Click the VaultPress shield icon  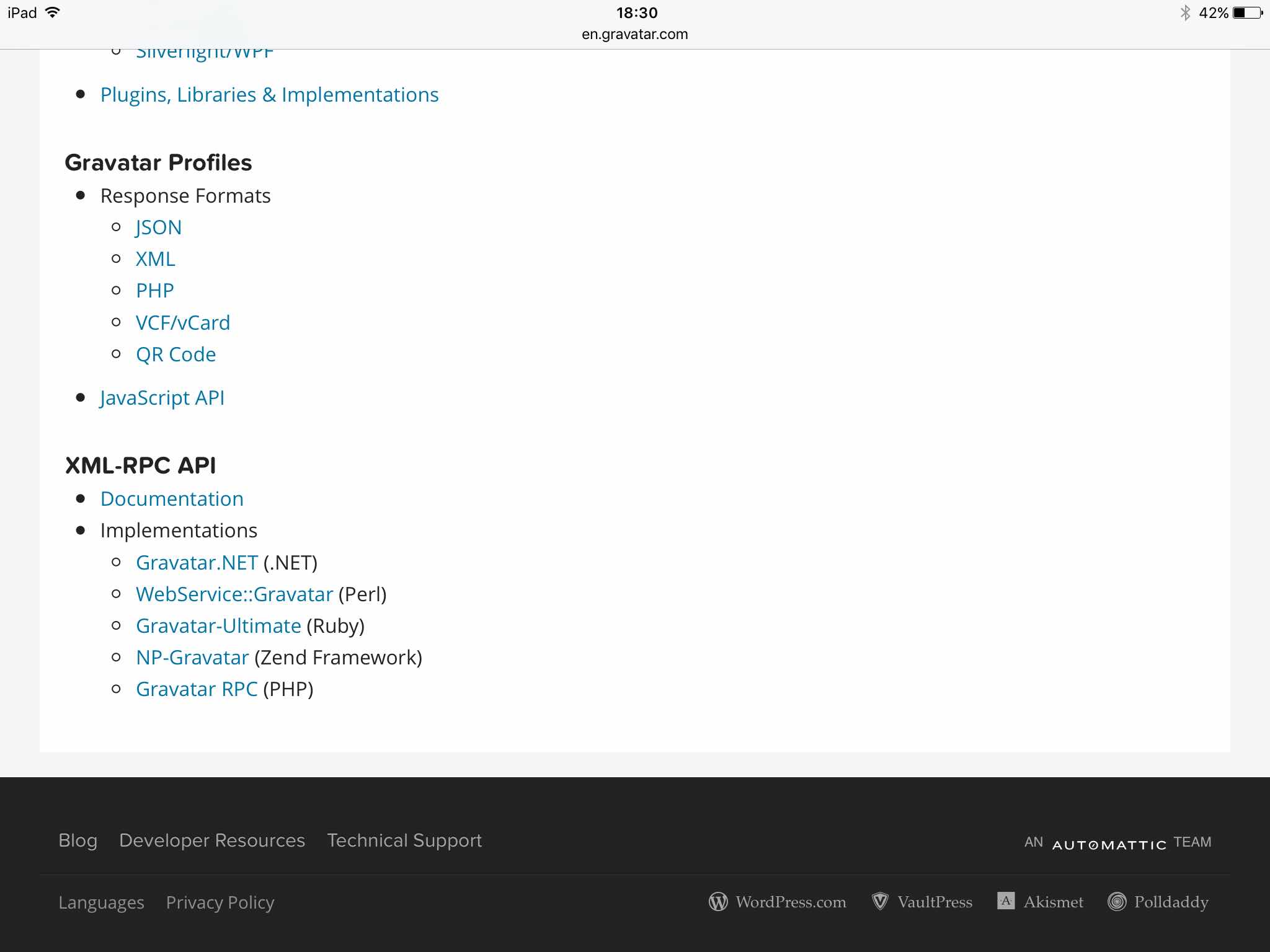(880, 901)
